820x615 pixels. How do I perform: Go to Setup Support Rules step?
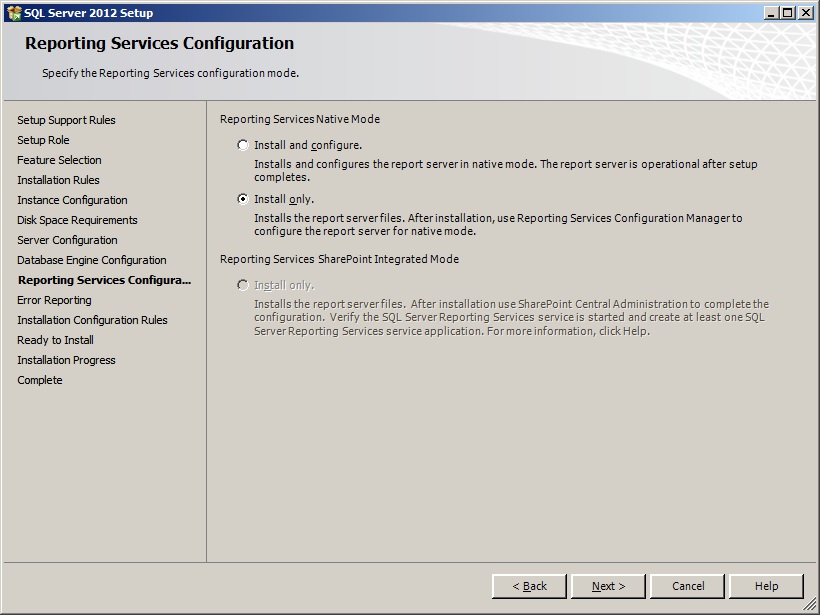coord(66,120)
